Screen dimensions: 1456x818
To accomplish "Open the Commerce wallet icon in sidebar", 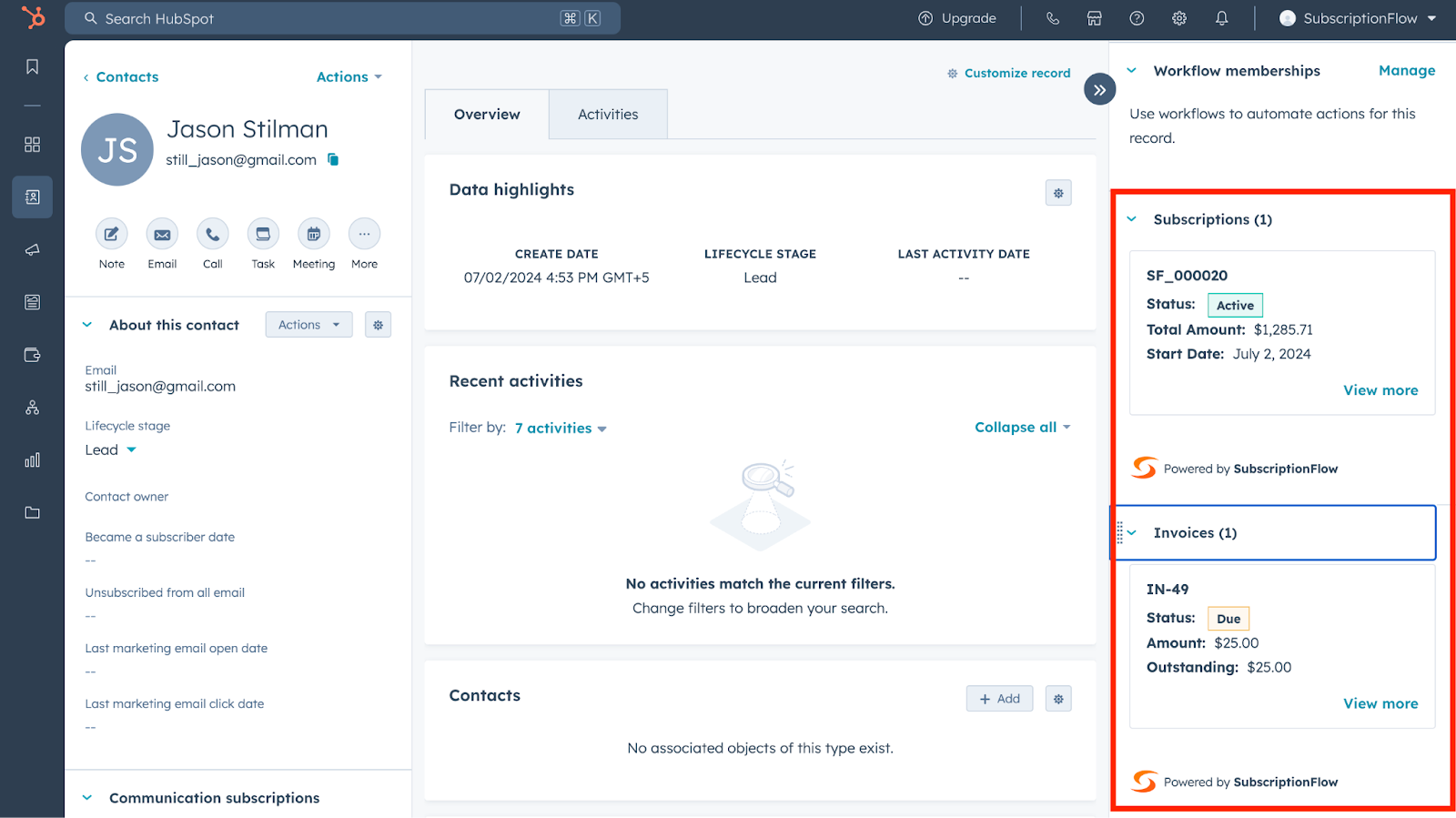I will (32, 355).
